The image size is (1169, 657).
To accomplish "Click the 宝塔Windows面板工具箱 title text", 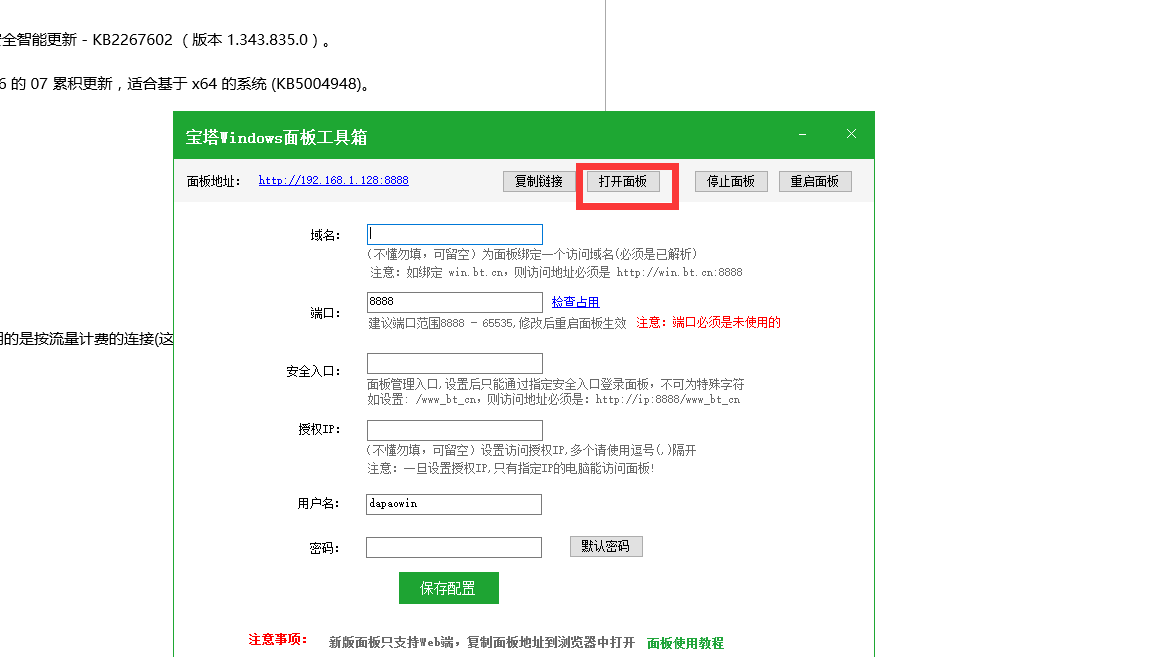I will coord(276,137).
